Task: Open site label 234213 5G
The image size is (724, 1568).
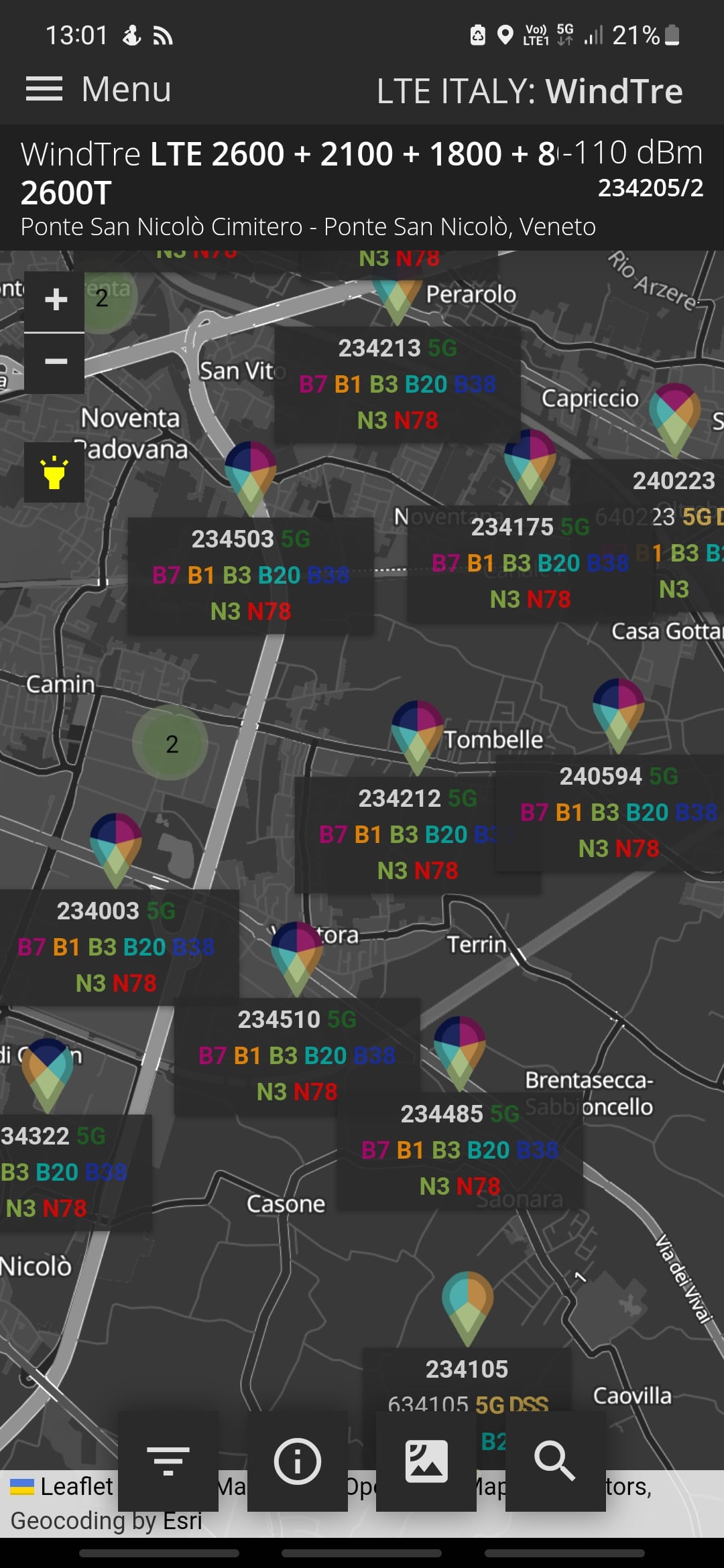Action: point(398,384)
